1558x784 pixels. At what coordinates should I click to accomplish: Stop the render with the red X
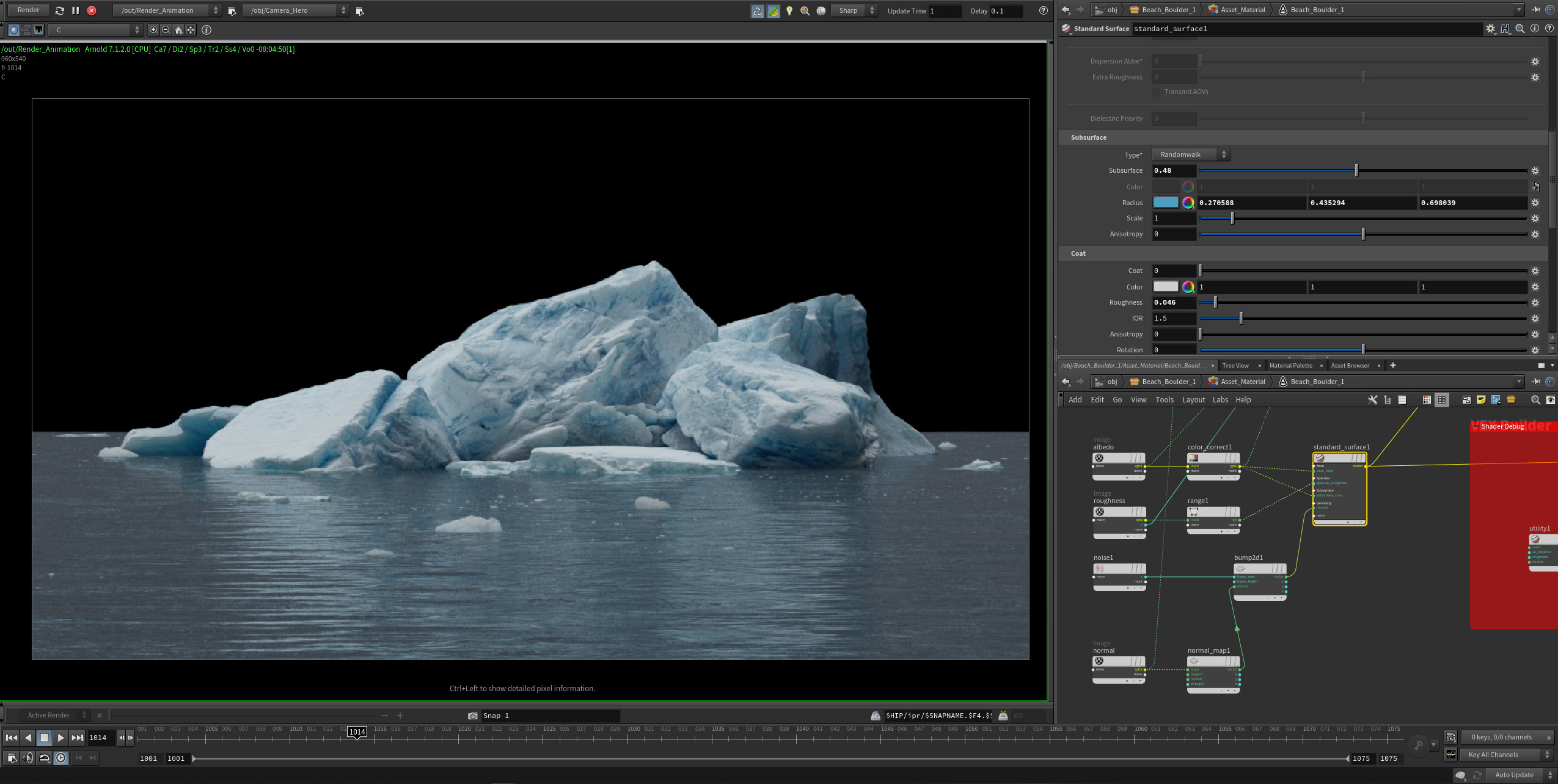[92, 10]
